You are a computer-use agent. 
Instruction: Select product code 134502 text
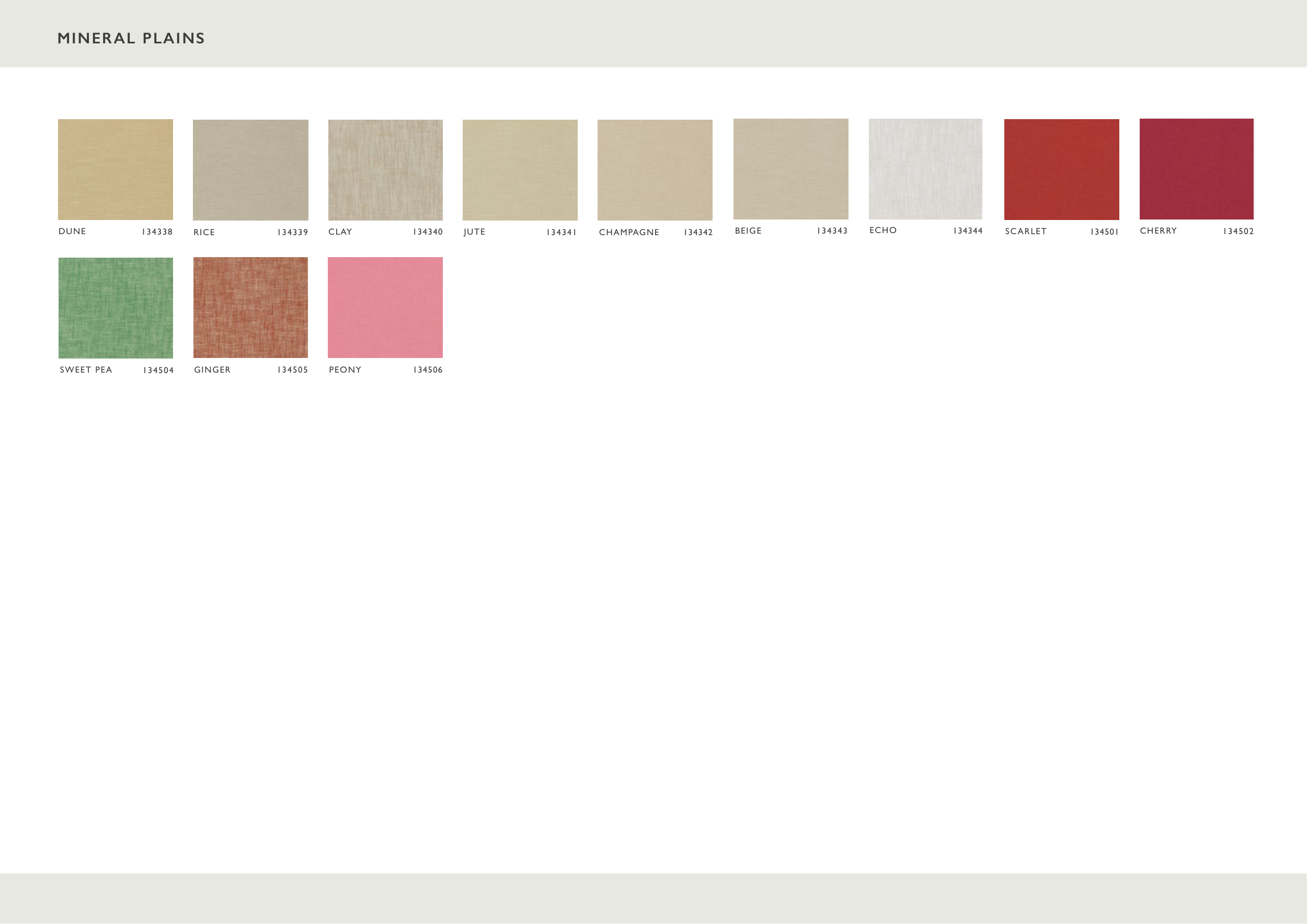[1238, 232]
